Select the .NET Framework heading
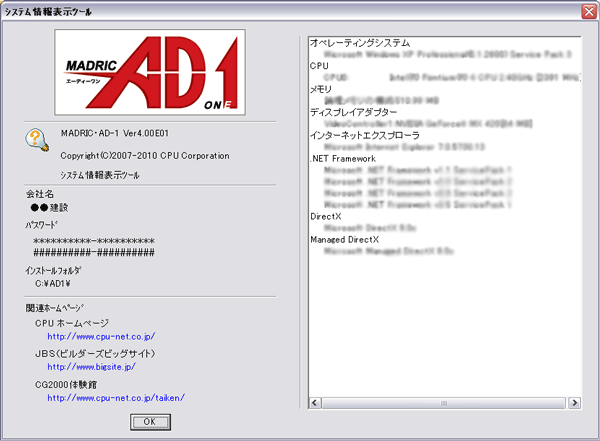 [343, 158]
